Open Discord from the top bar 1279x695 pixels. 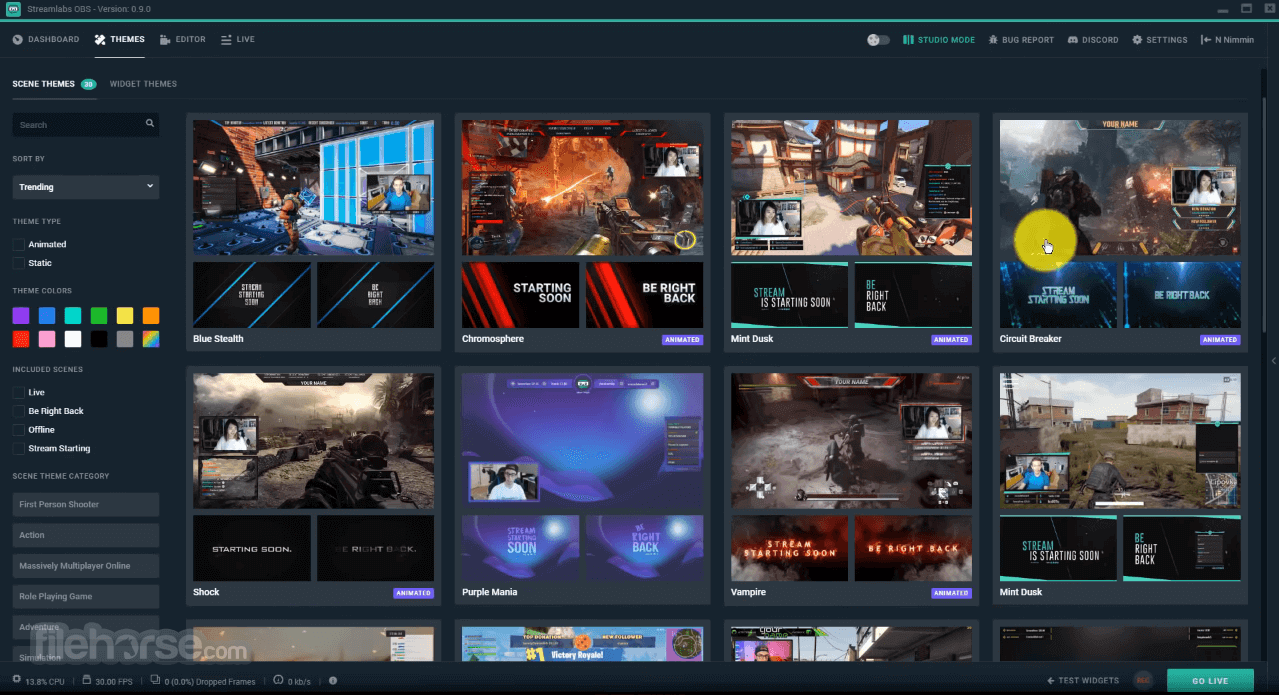(x=1092, y=39)
